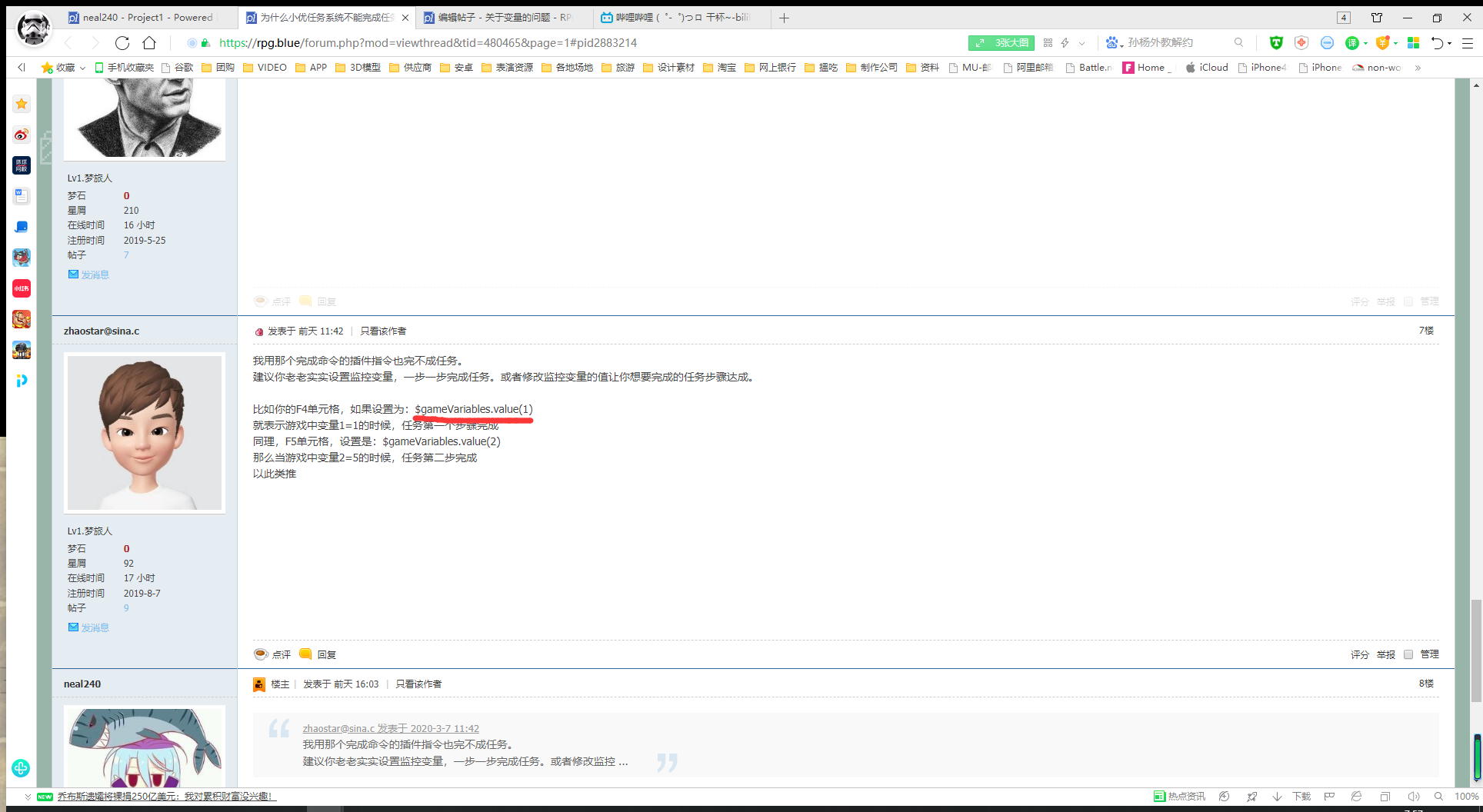Click zhaostar's cartoon avatar image
This screenshot has width=1483, height=812.
[x=145, y=433]
